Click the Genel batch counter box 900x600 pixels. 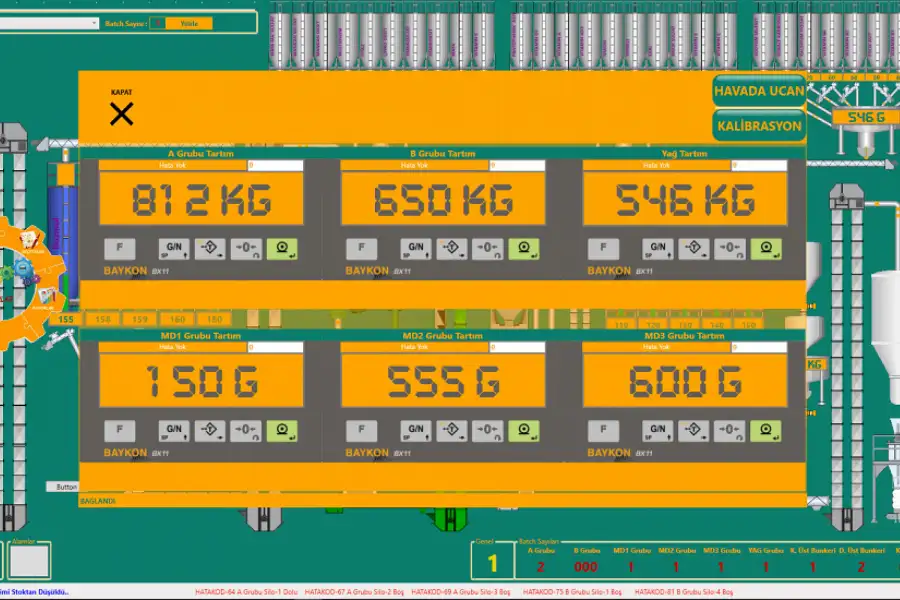[491, 563]
